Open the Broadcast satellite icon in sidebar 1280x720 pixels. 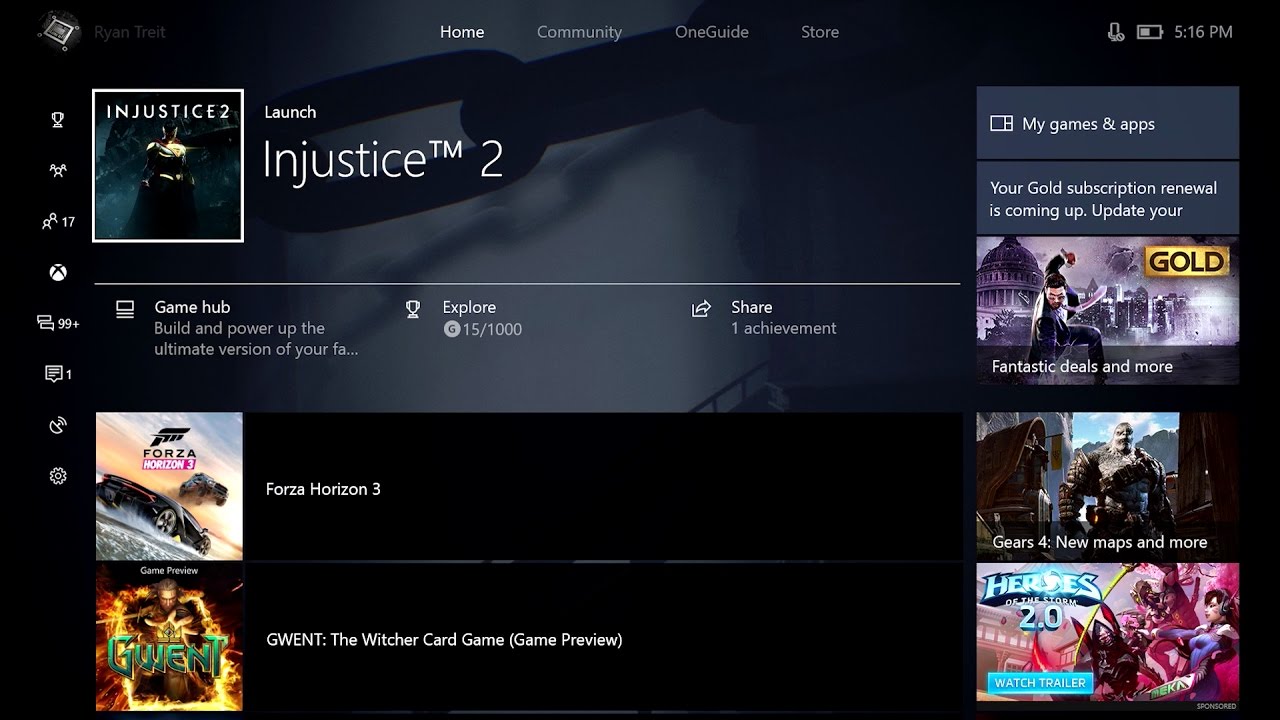[x=58, y=426]
